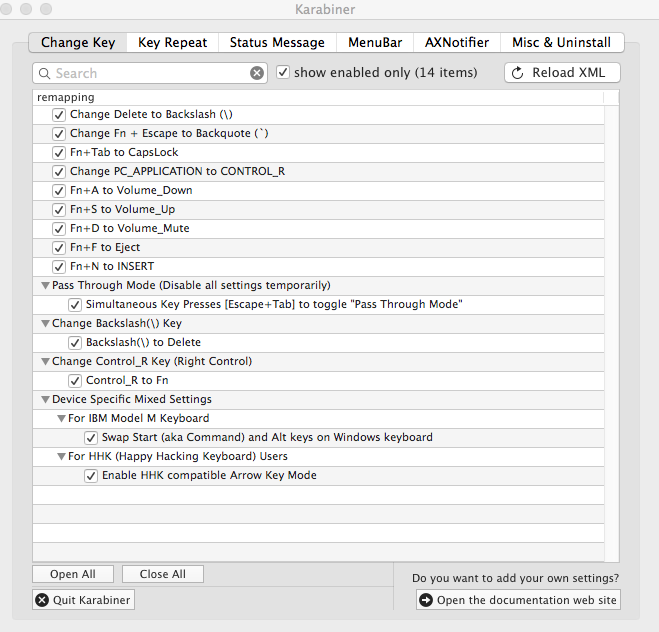Click the Reload XML circular arrow icon
Viewport: 659px width, 632px height.
(518, 73)
